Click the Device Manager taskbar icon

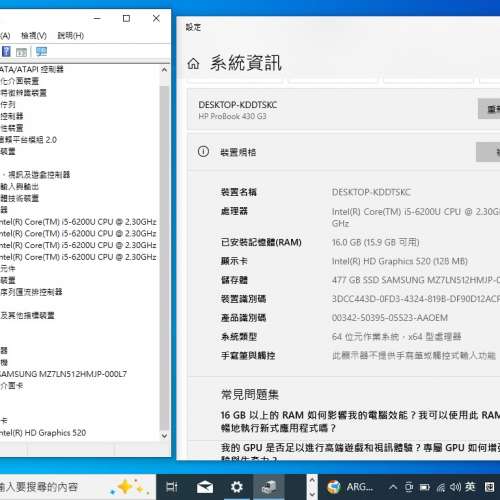click(269, 487)
